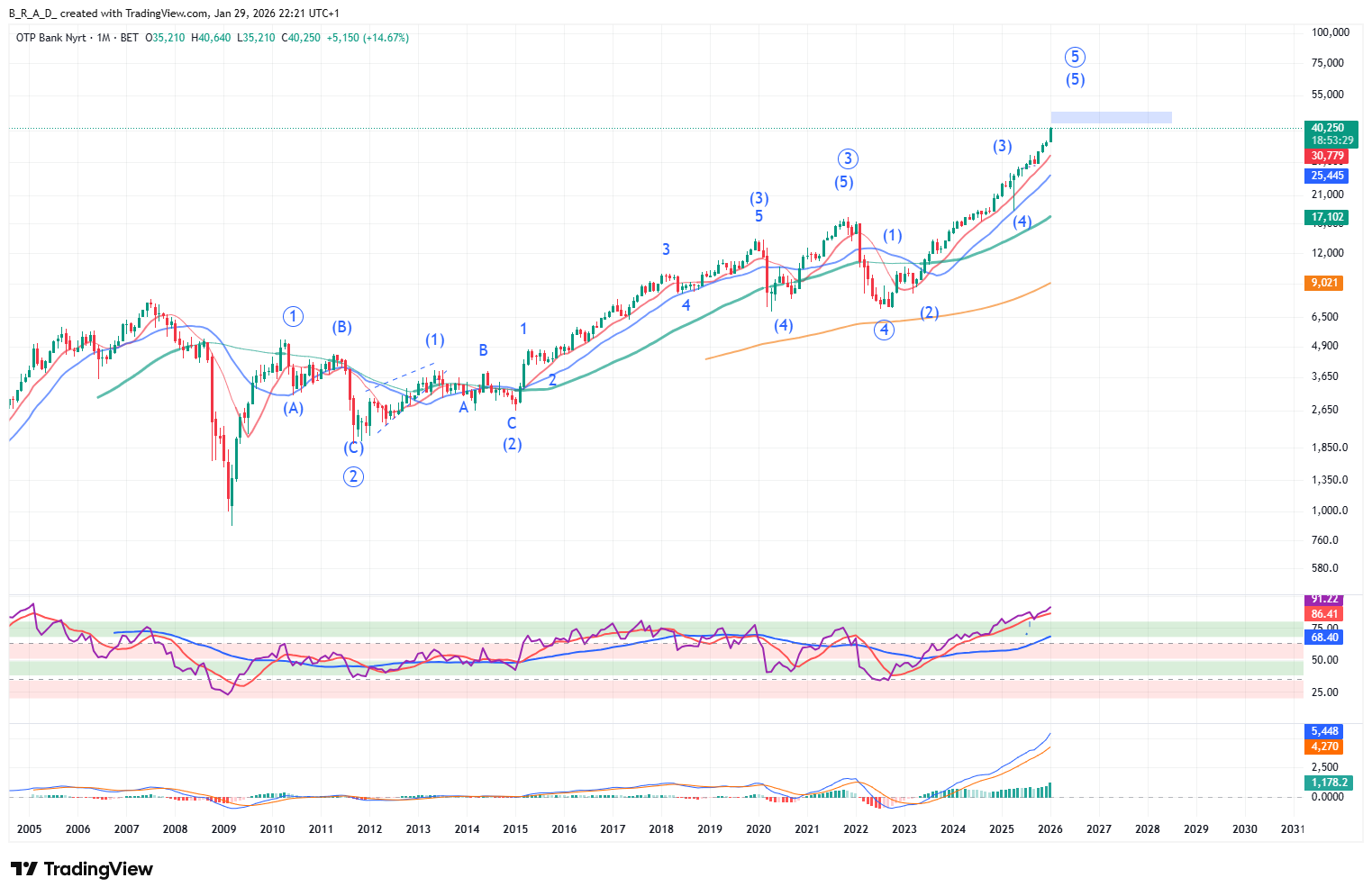Click the green 17,102 moving average label
The height and width of the screenshot is (896, 1372).
point(1327,217)
